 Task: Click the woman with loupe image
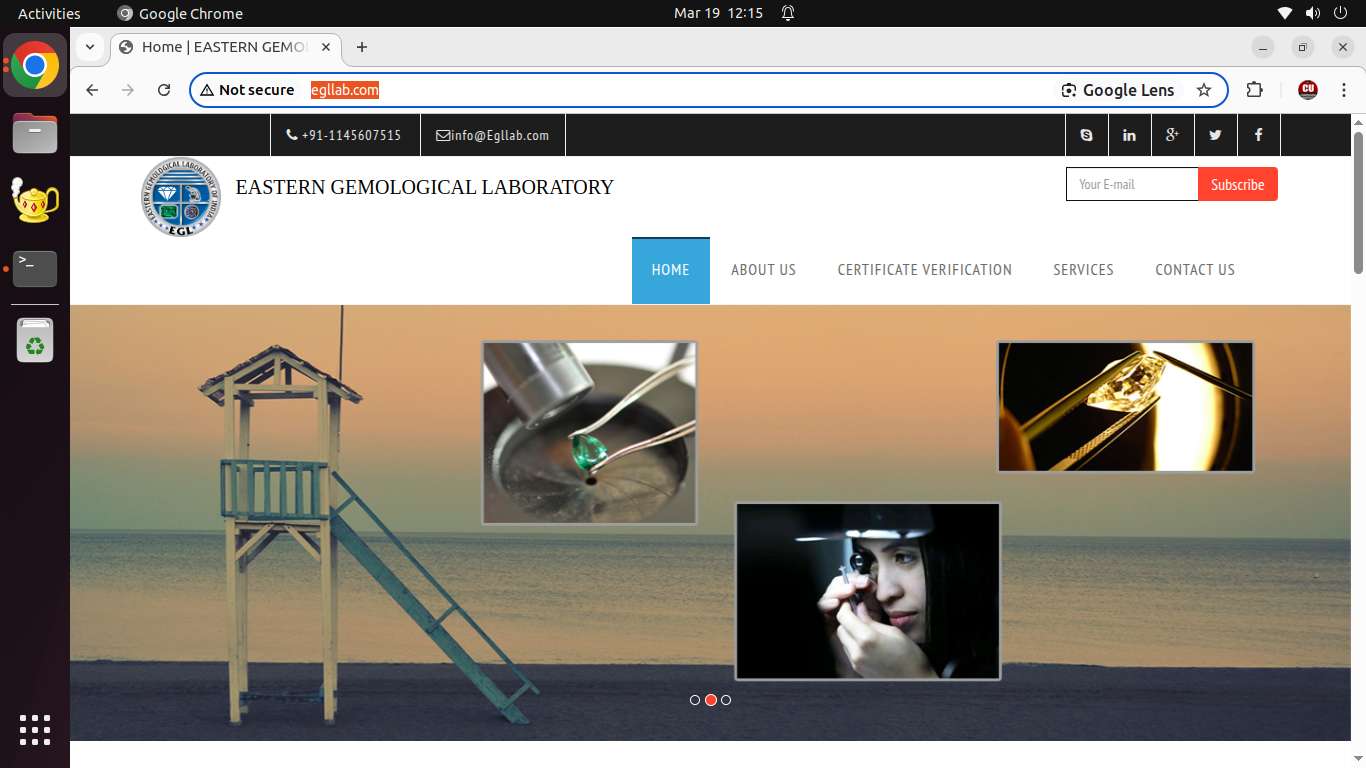[x=868, y=591]
